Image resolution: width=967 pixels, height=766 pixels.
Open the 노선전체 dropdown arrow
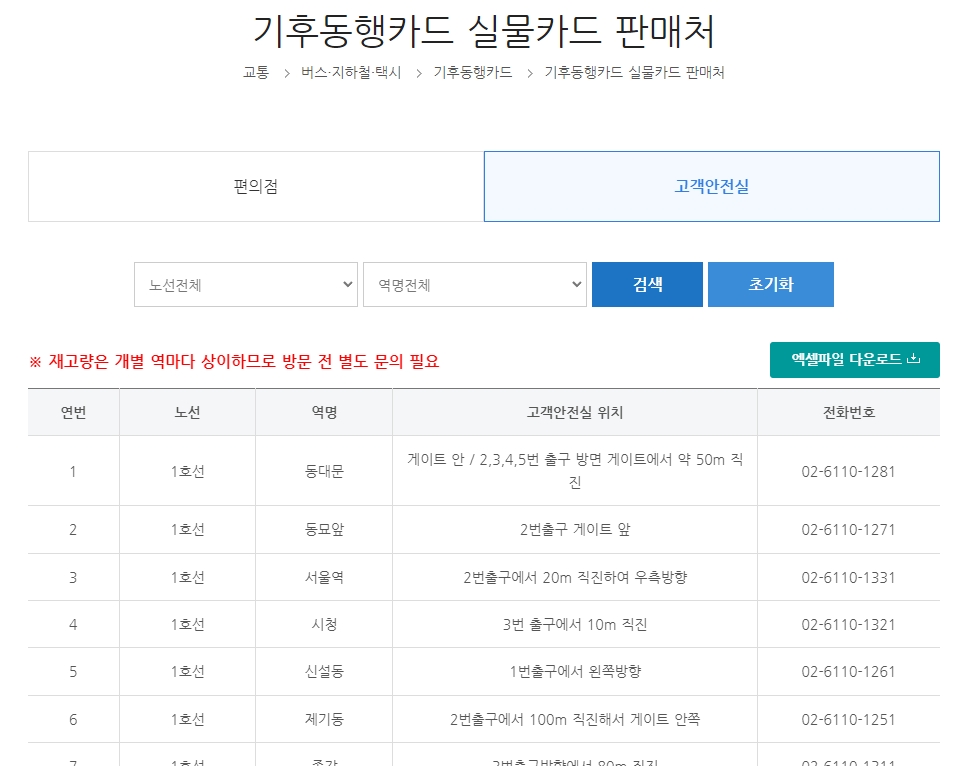tap(345, 284)
